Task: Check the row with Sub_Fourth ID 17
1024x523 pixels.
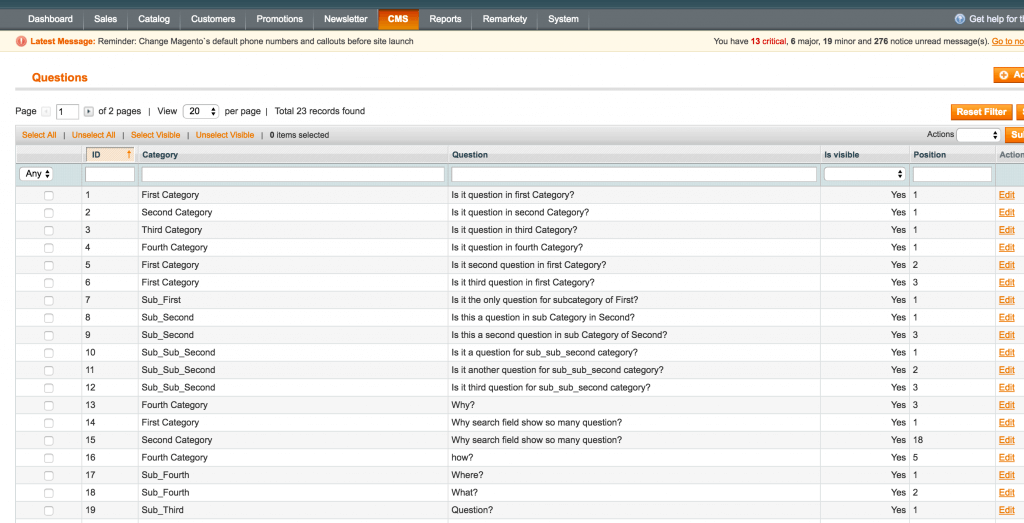Action: pyautogui.click(x=49, y=476)
